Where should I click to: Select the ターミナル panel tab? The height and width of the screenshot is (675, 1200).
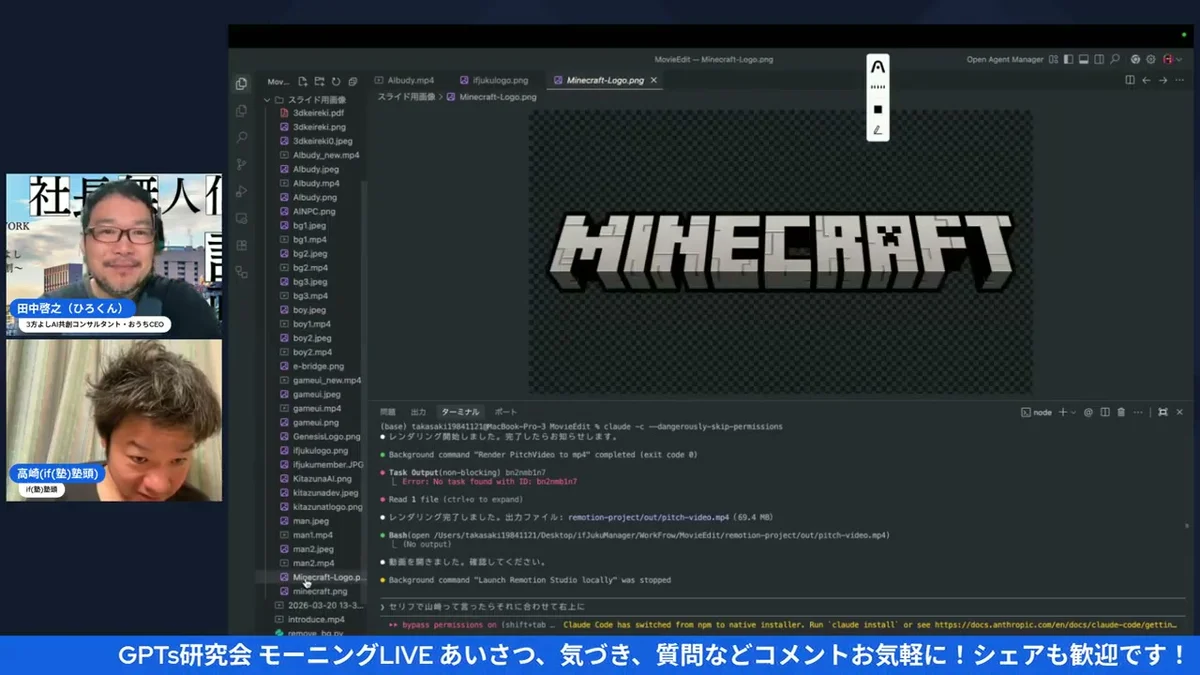click(x=460, y=411)
